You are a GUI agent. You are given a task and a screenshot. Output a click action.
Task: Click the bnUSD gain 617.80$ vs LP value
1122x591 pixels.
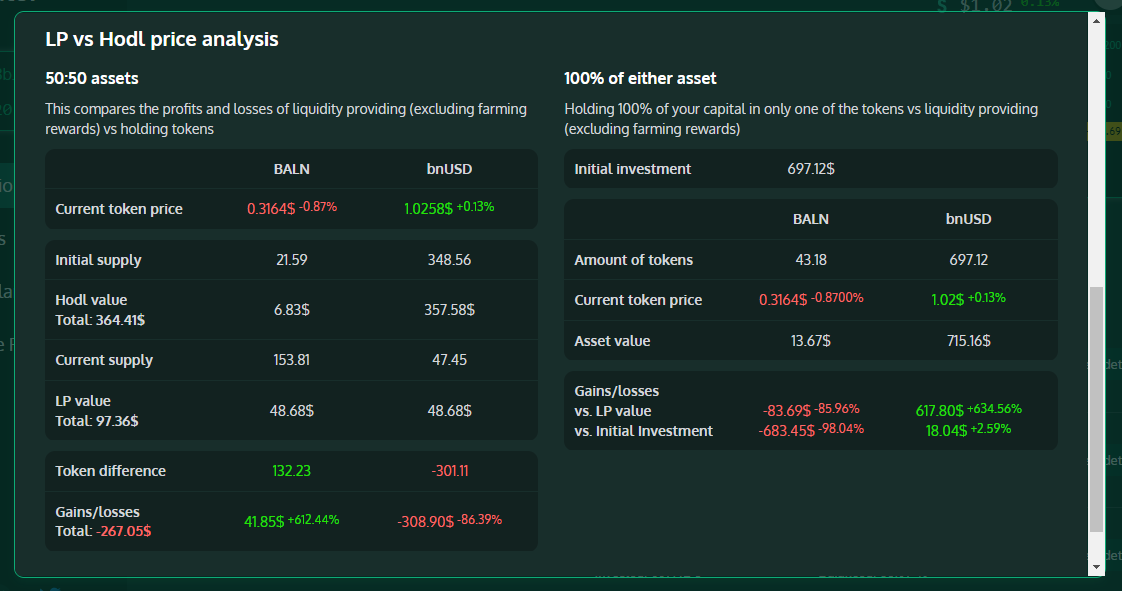click(939, 410)
